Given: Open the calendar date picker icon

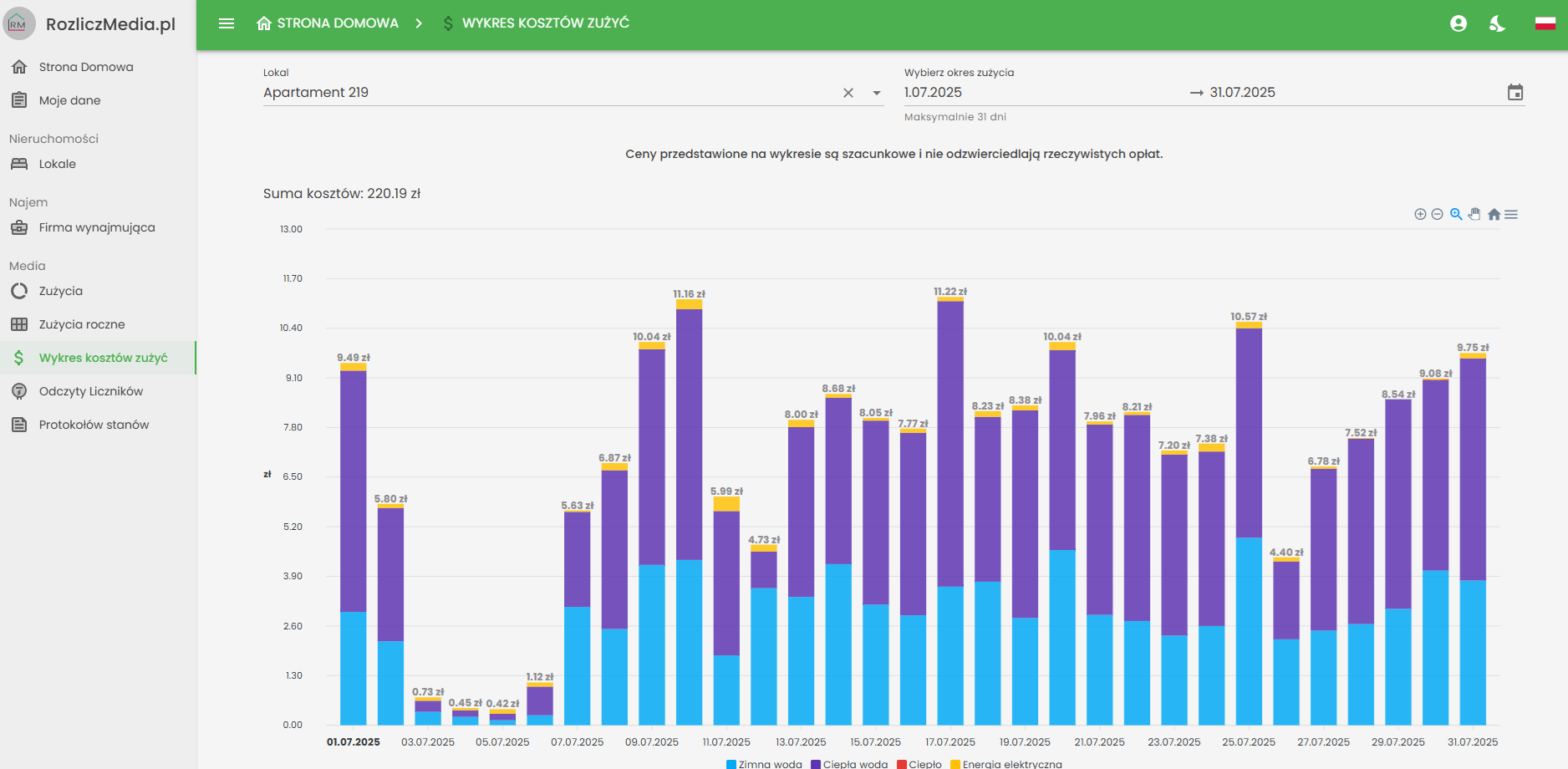Looking at the screenshot, I should click(x=1515, y=93).
